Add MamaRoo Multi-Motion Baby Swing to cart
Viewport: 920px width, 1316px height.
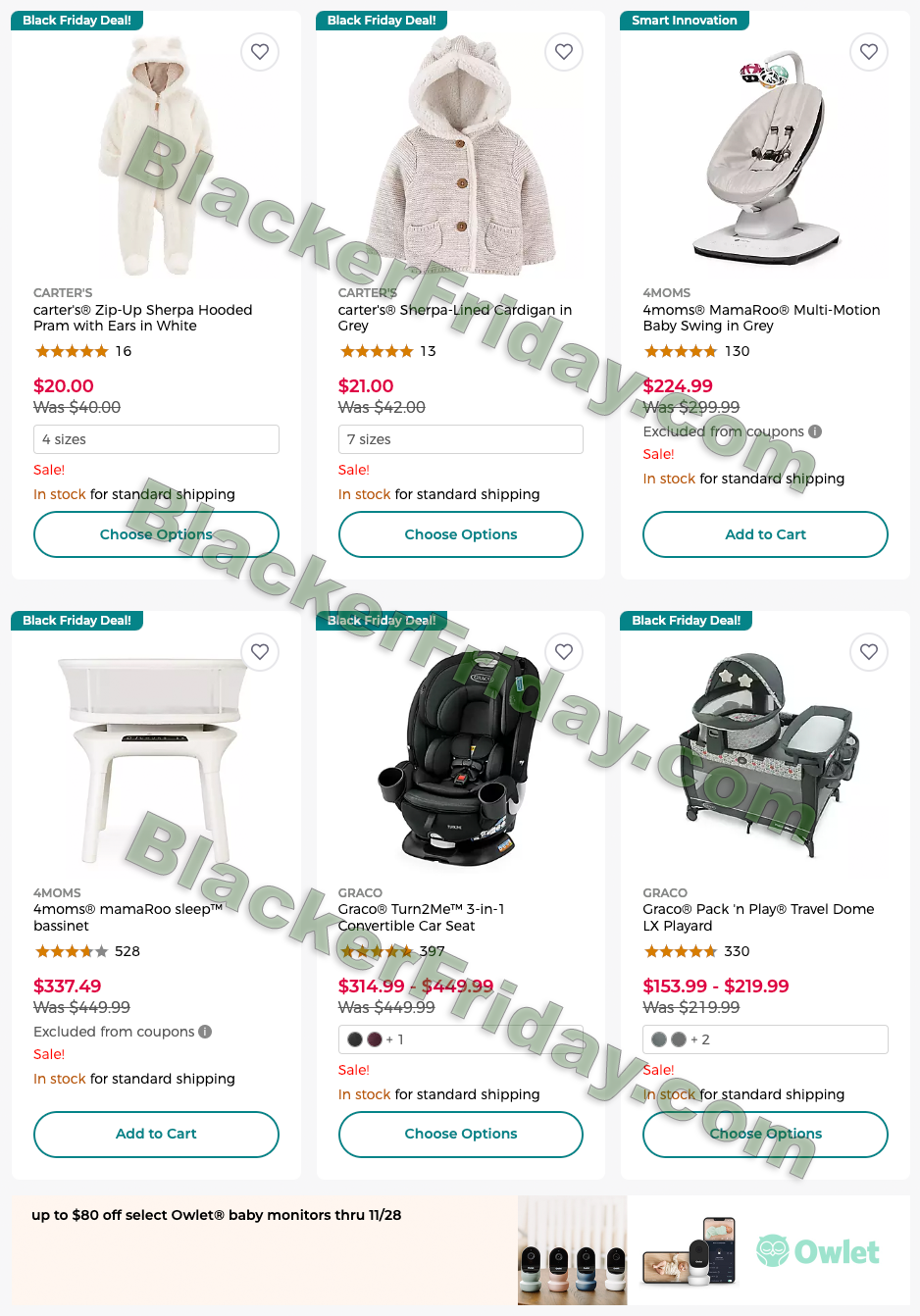765,534
